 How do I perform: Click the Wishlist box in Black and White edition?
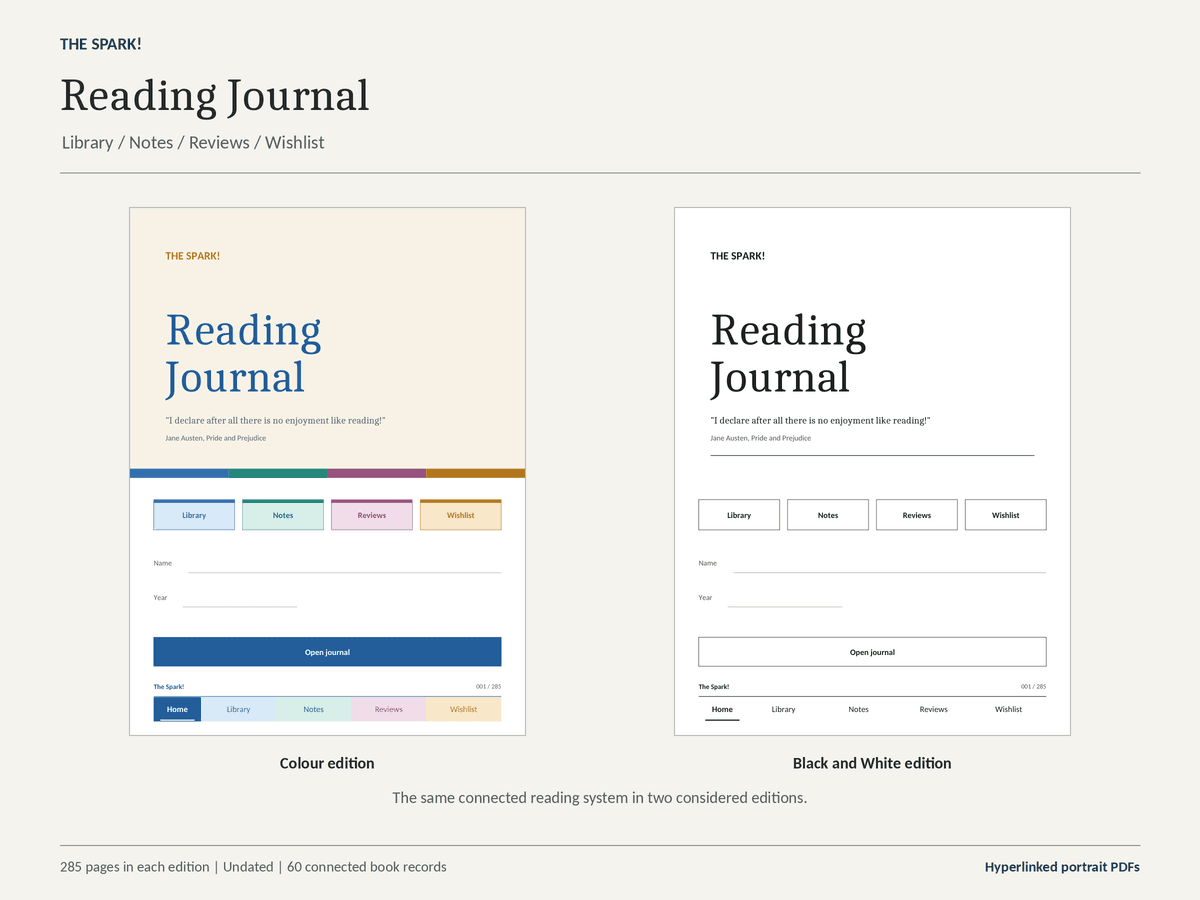coord(1006,515)
